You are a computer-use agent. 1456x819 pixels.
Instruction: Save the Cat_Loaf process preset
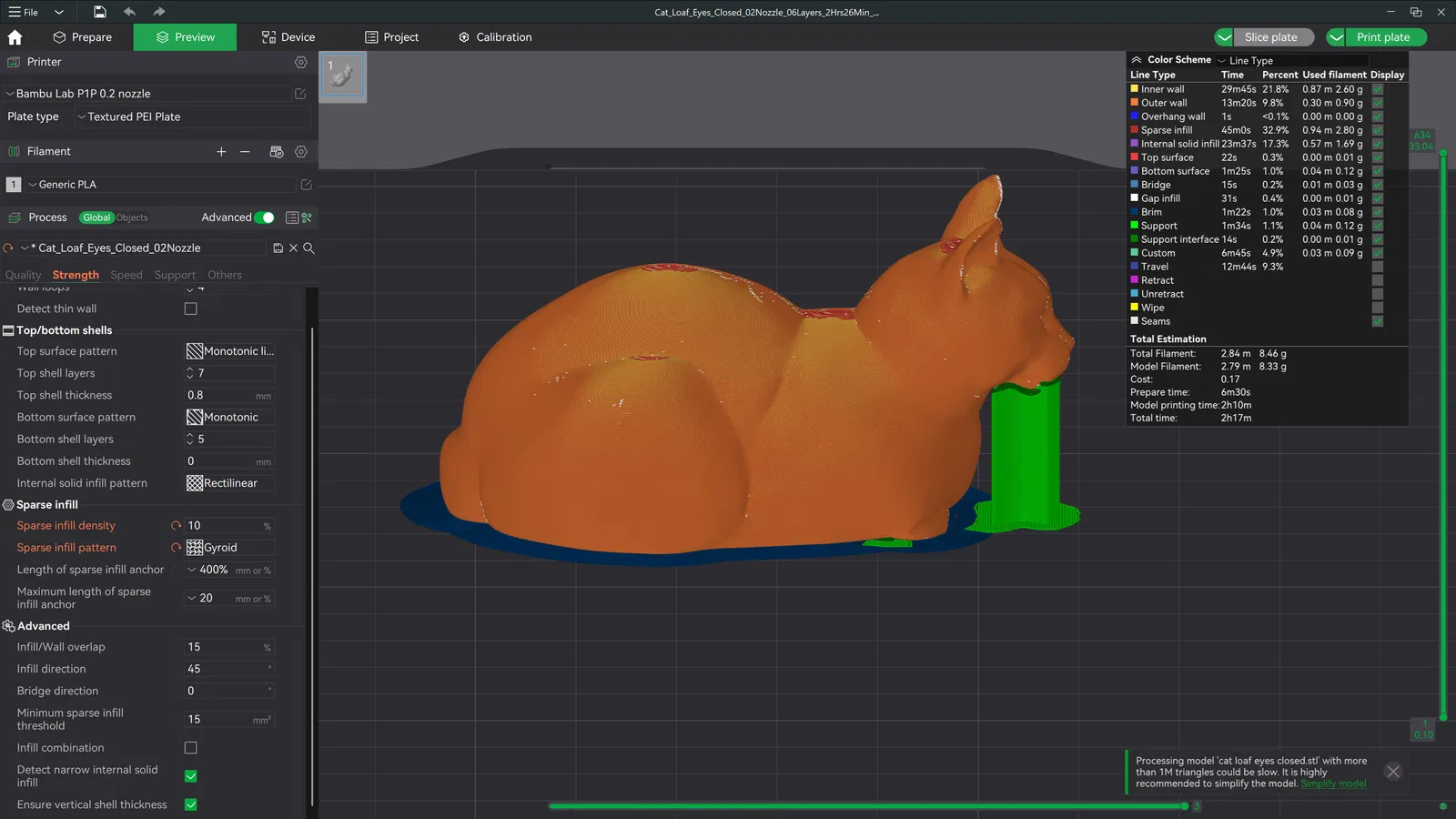click(278, 248)
